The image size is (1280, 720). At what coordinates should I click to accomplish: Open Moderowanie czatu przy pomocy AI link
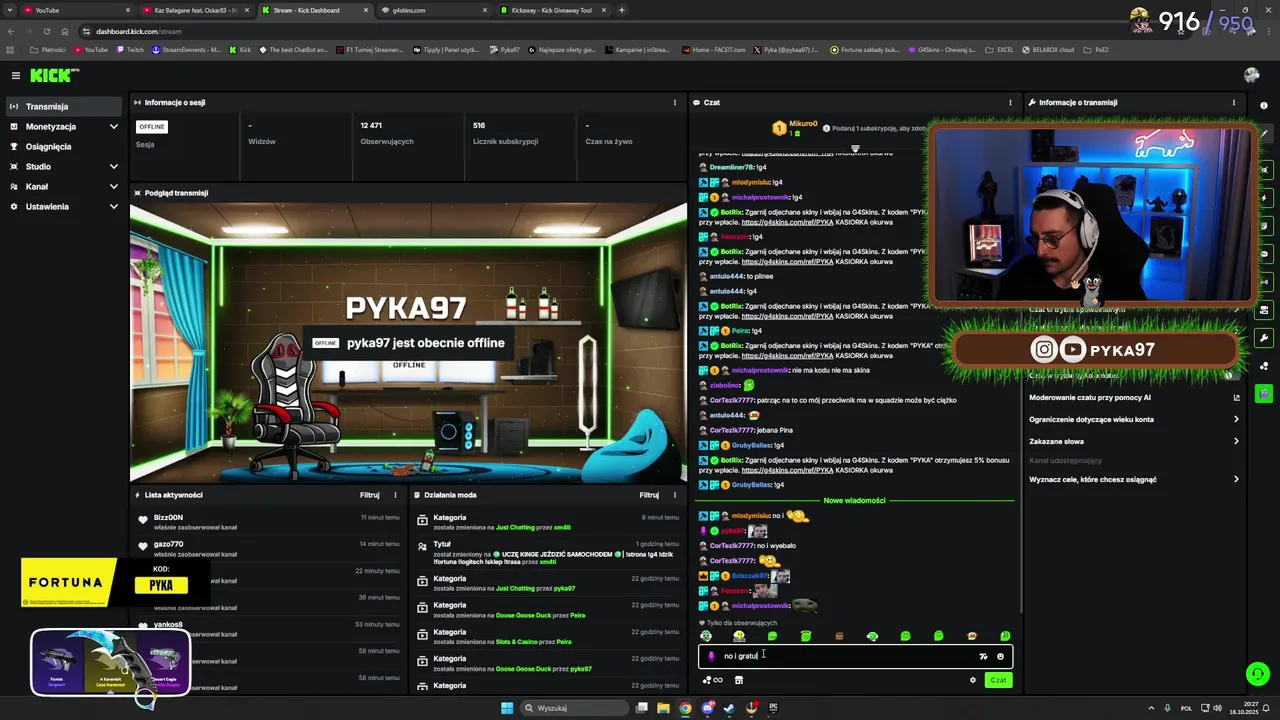pos(1134,397)
